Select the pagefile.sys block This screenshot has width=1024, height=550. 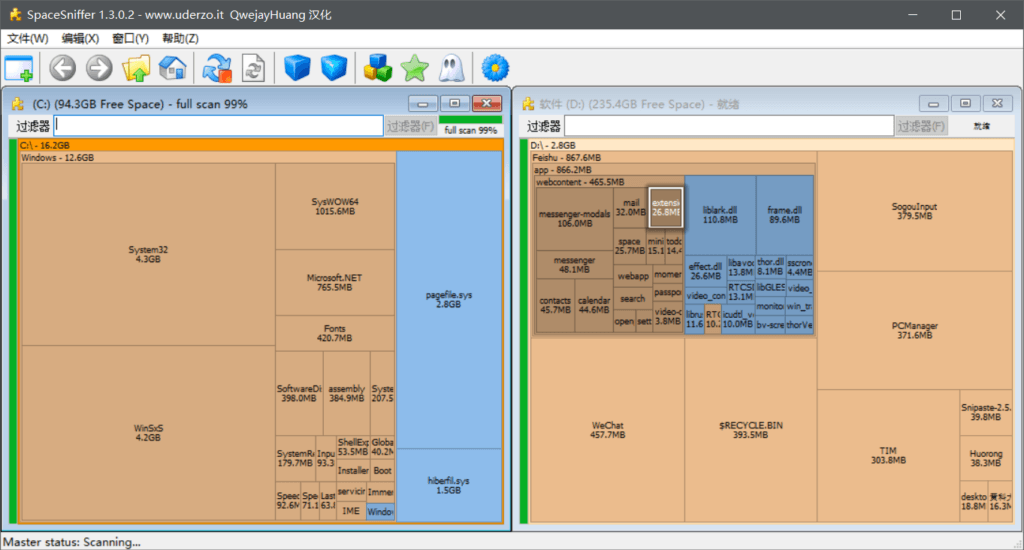click(448, 299)
